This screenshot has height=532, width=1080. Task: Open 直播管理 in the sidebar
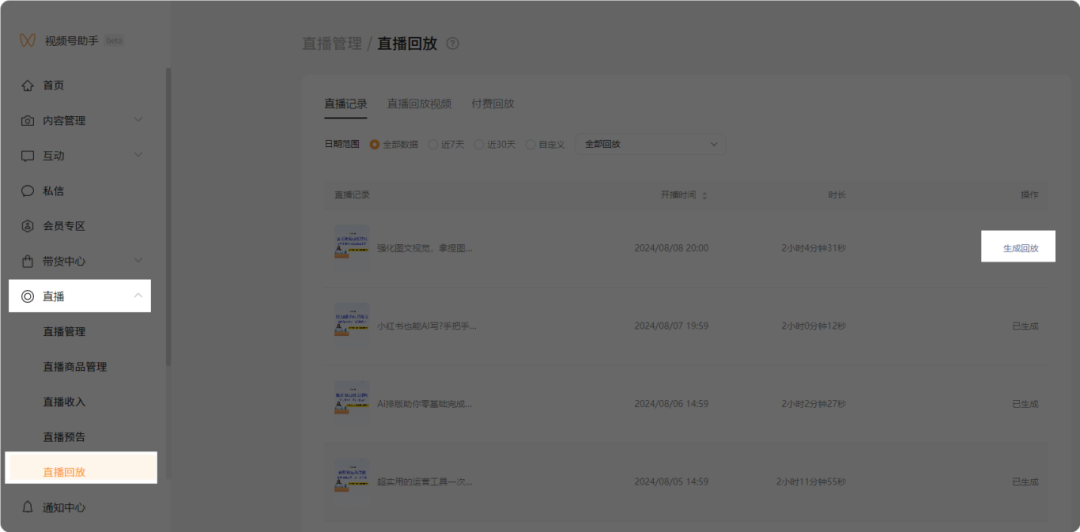coord(64,332)
